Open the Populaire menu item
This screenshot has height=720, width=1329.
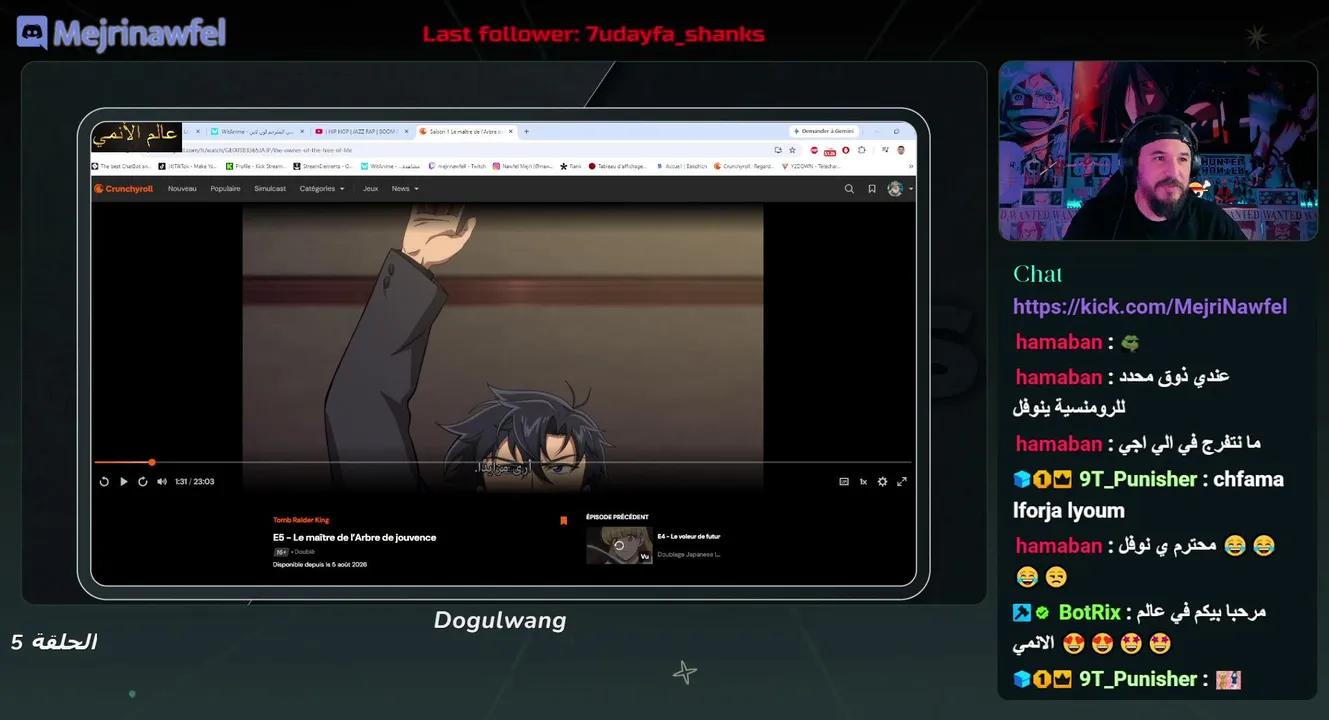click(x=225, y=188)
